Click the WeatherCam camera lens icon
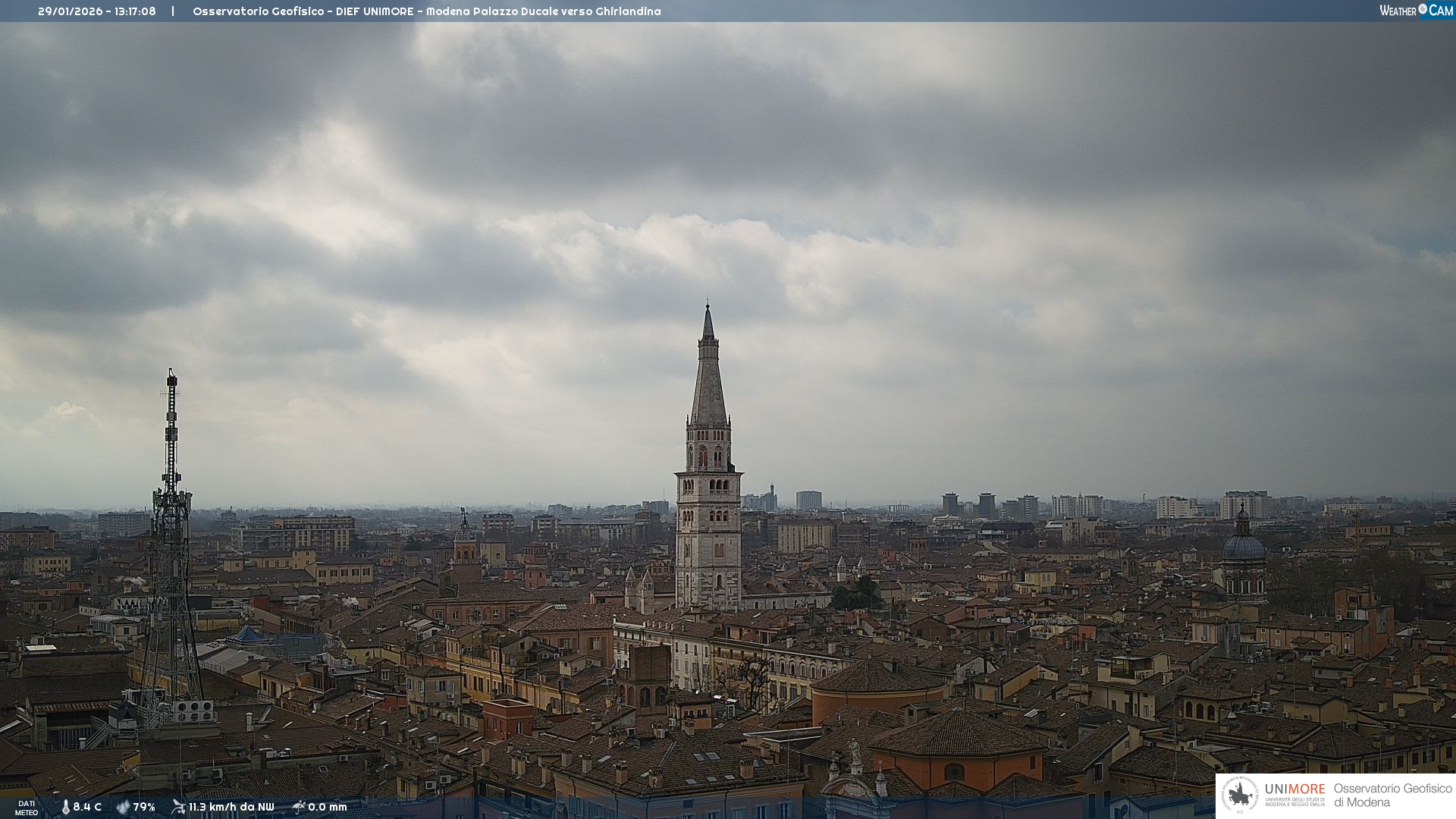Screen dimensions: 1456x819 click(1423, 9)
